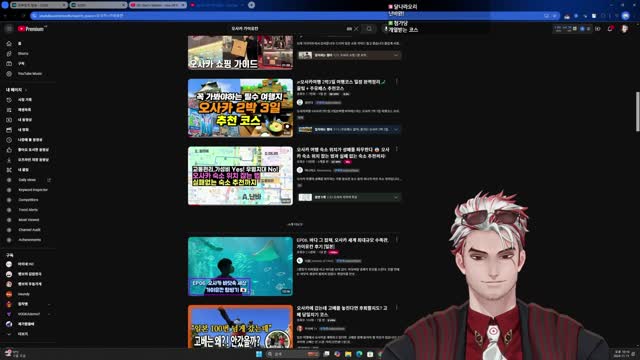
Task: Open Trend Alerts in the sidebar
Action: pos(28,210)
